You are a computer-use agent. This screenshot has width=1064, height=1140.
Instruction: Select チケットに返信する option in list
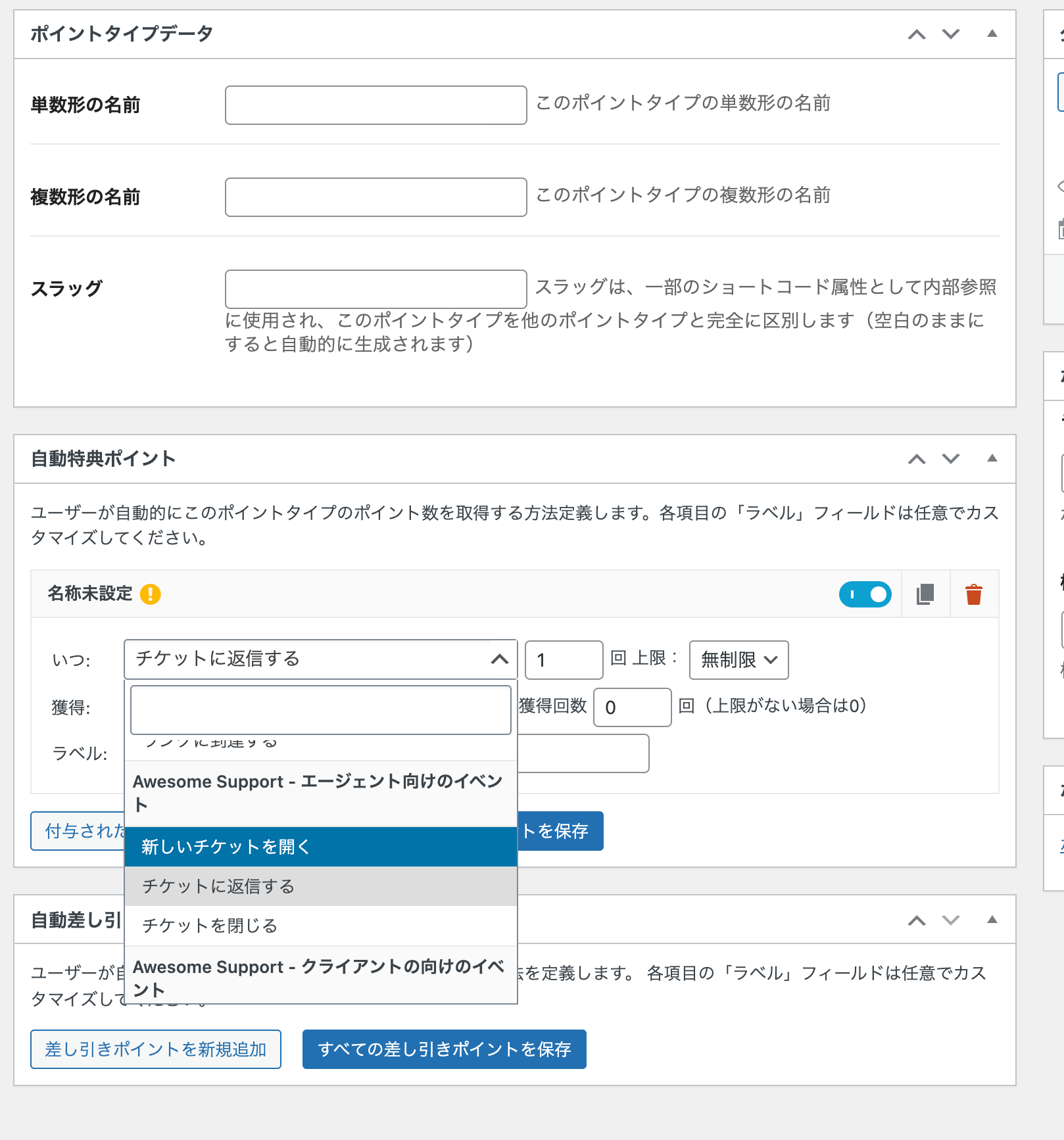click(x=321, y=886)
